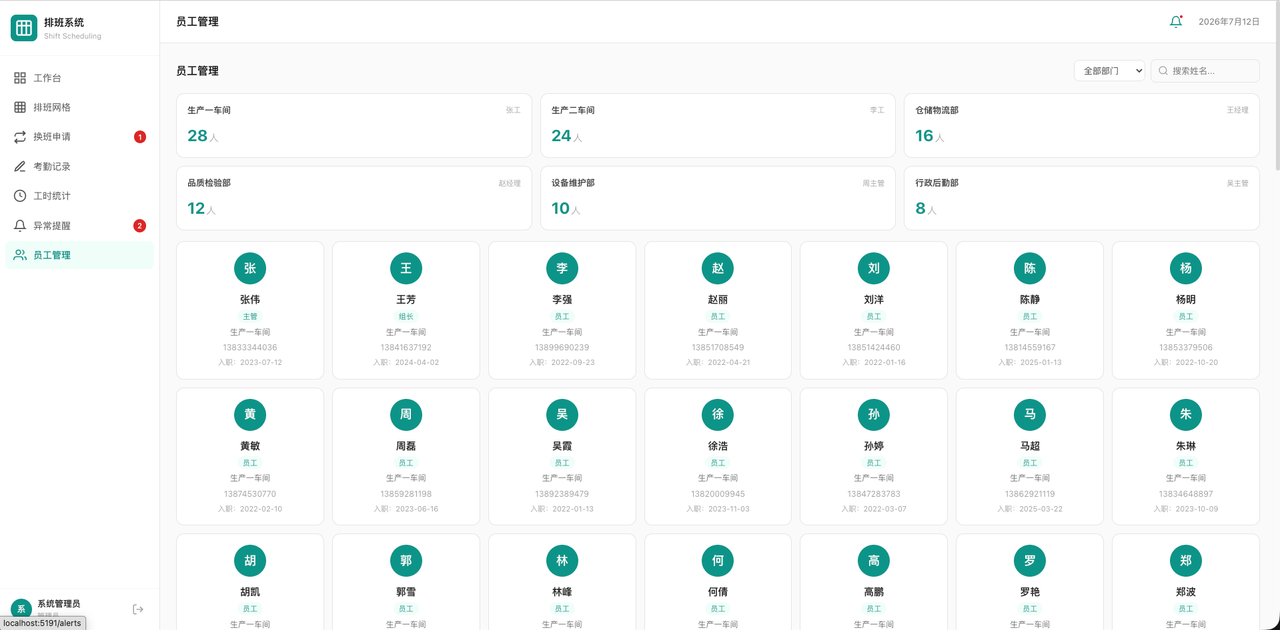The height and width of the screenshot is (630, 1280).
Task: Click the name 胡凯
Action: pos(250,592)
